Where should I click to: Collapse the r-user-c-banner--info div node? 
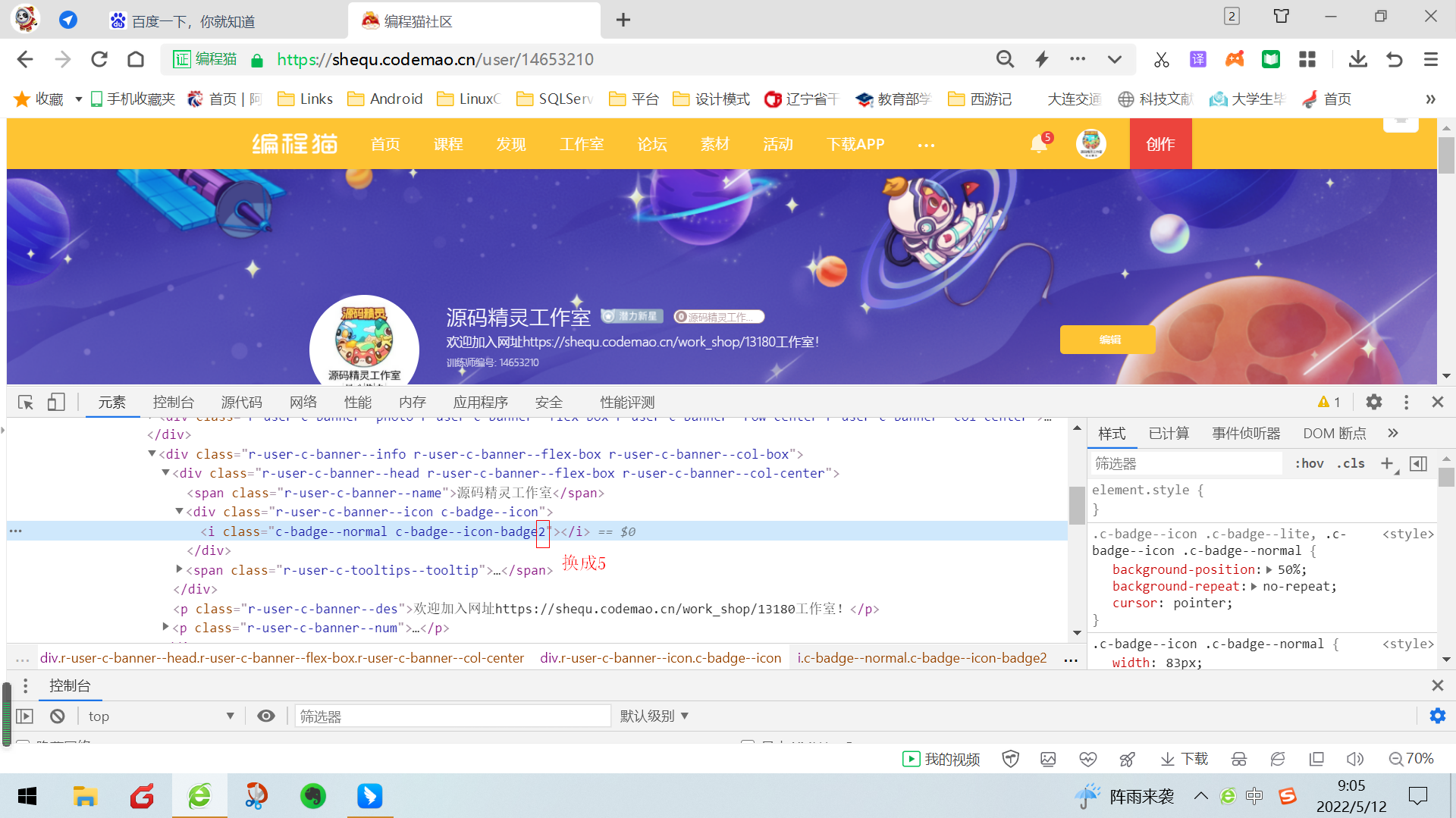[x=152, y=453]
